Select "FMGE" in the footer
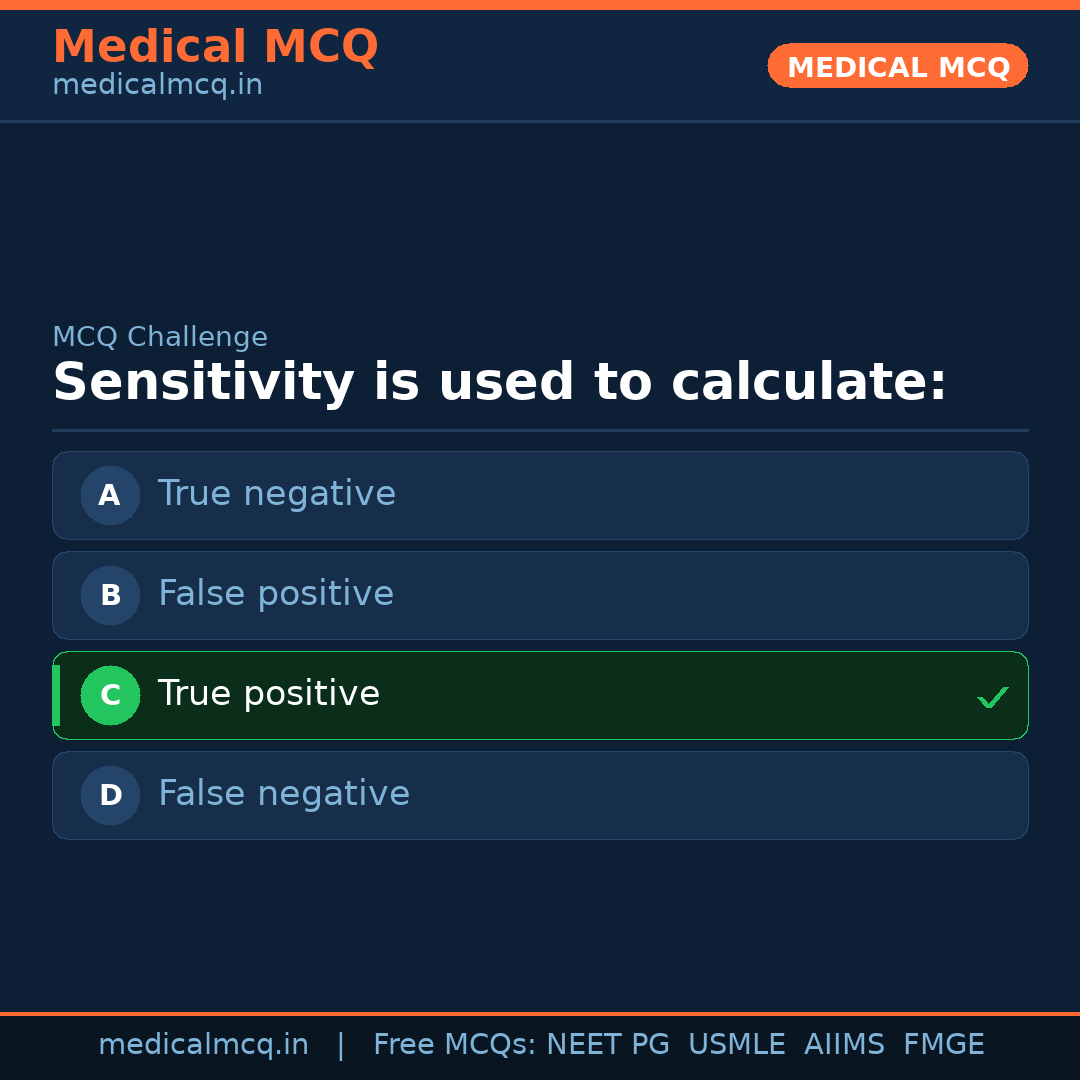This screenshot has height=1080, width=1080. [943, 1045]
